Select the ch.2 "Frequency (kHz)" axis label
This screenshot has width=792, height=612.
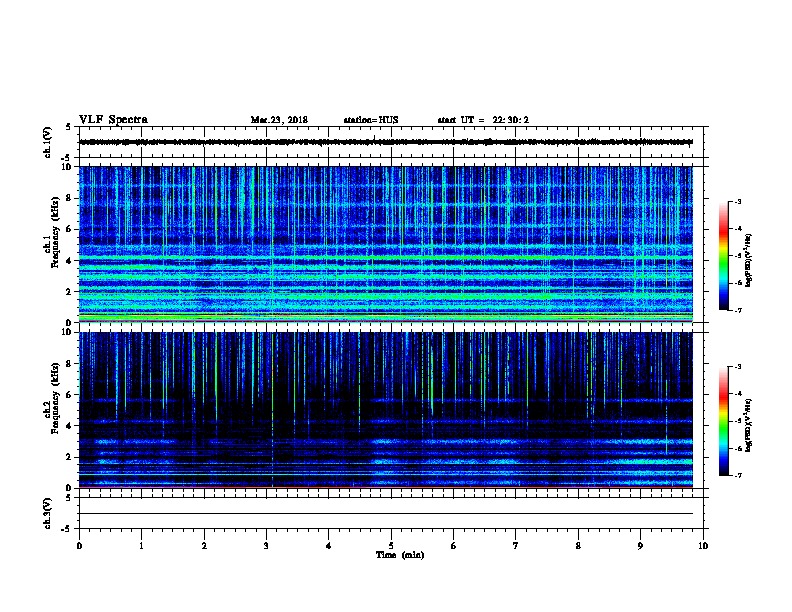coord(56,398)
